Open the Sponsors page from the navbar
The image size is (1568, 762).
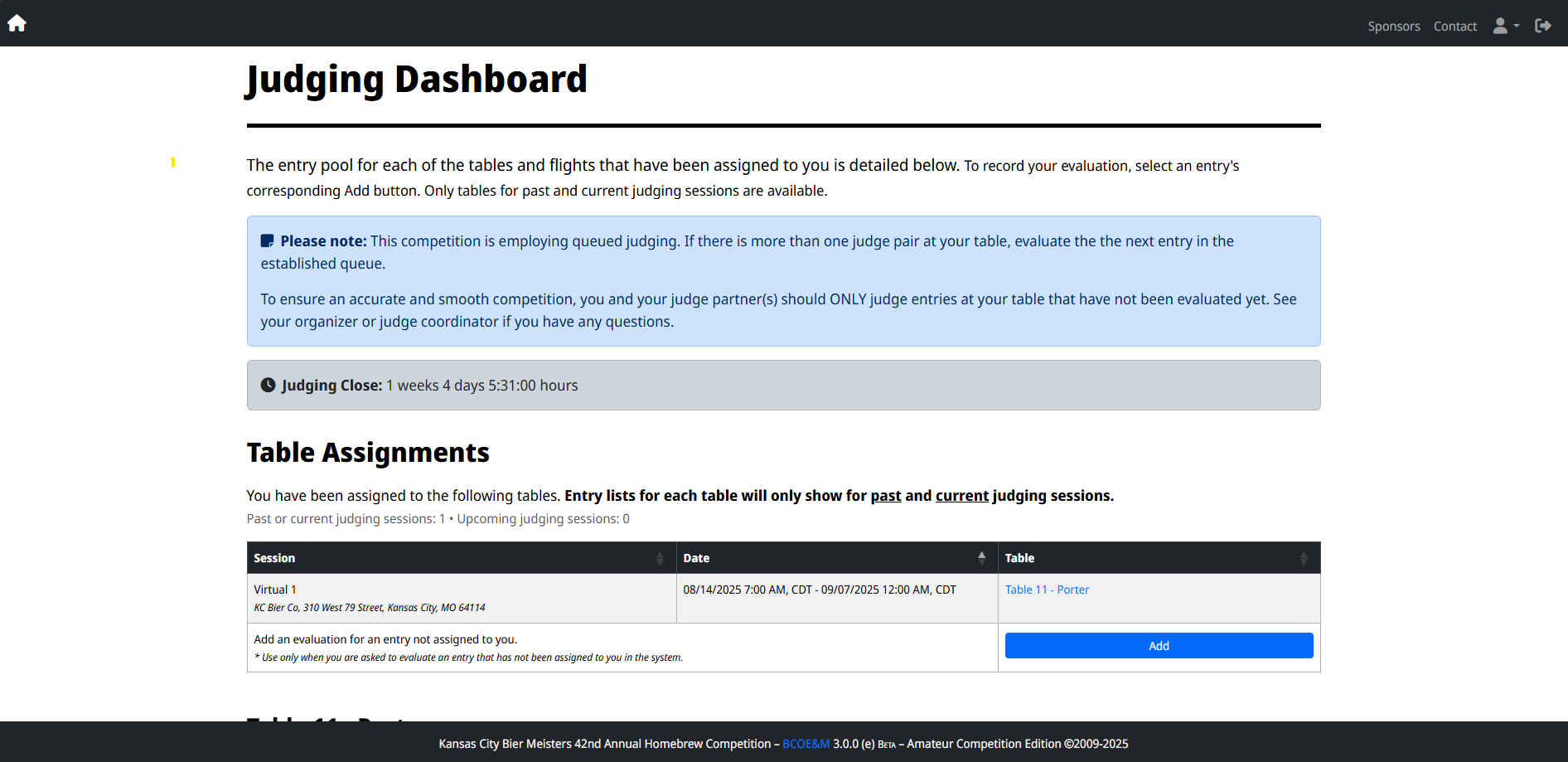point(1393,27)
